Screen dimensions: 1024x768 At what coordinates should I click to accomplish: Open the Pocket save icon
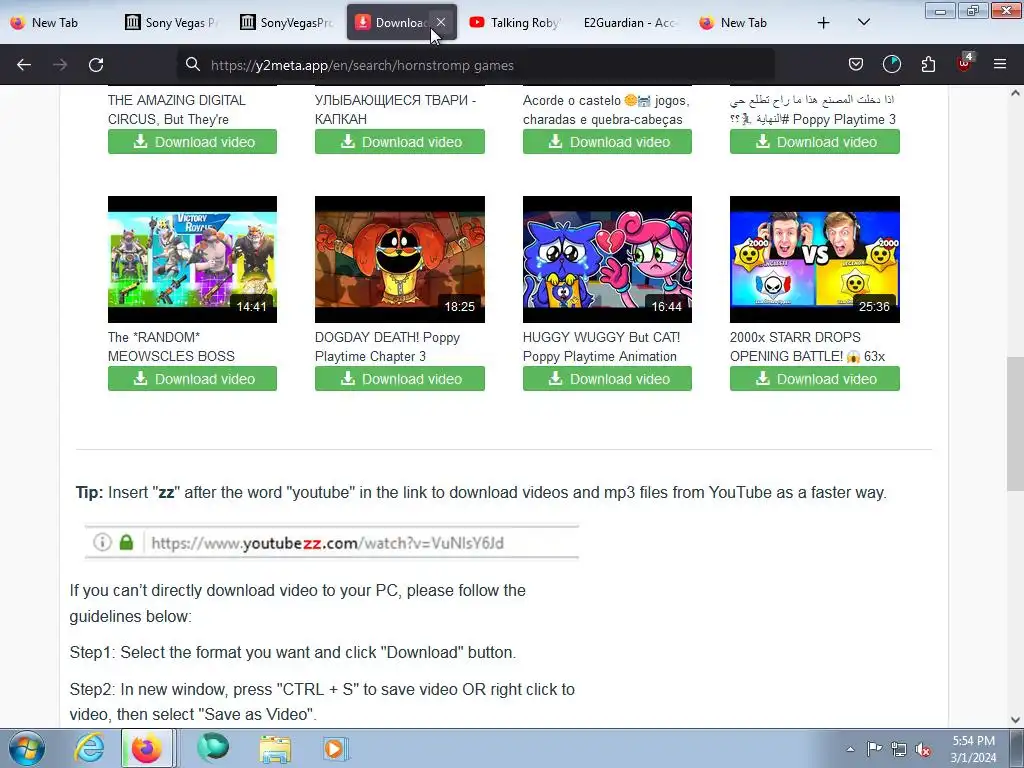pos(856,64)
